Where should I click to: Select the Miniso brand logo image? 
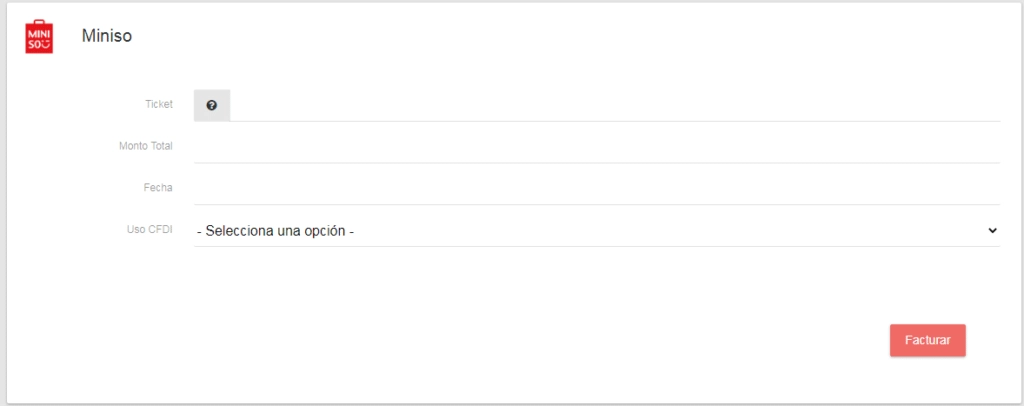click(x=38, y=36)
